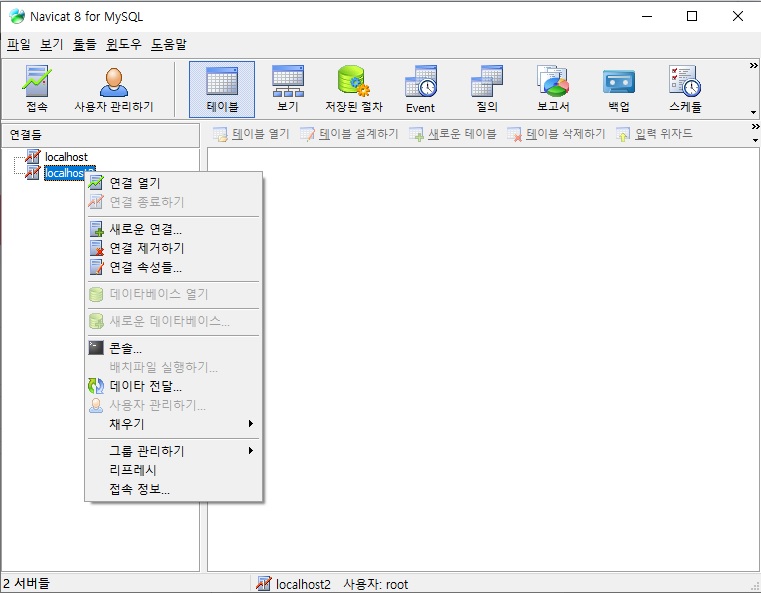Screen dimensions: 761x593
Task: Click the localhost2 status bar entry
Action: pos(294,584)
